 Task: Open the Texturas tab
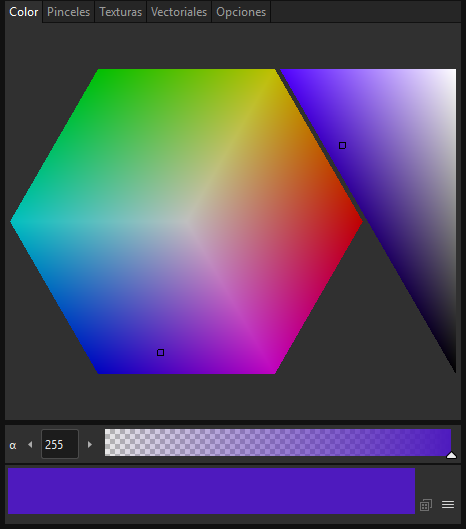(x=120, y=12)
